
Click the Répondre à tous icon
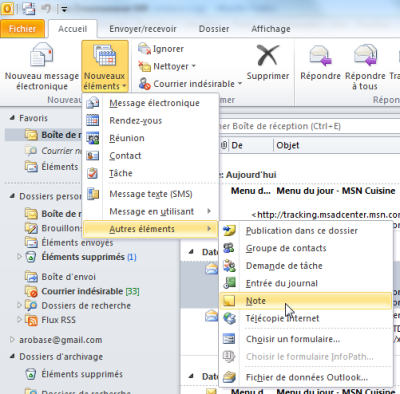click(365, 55)
